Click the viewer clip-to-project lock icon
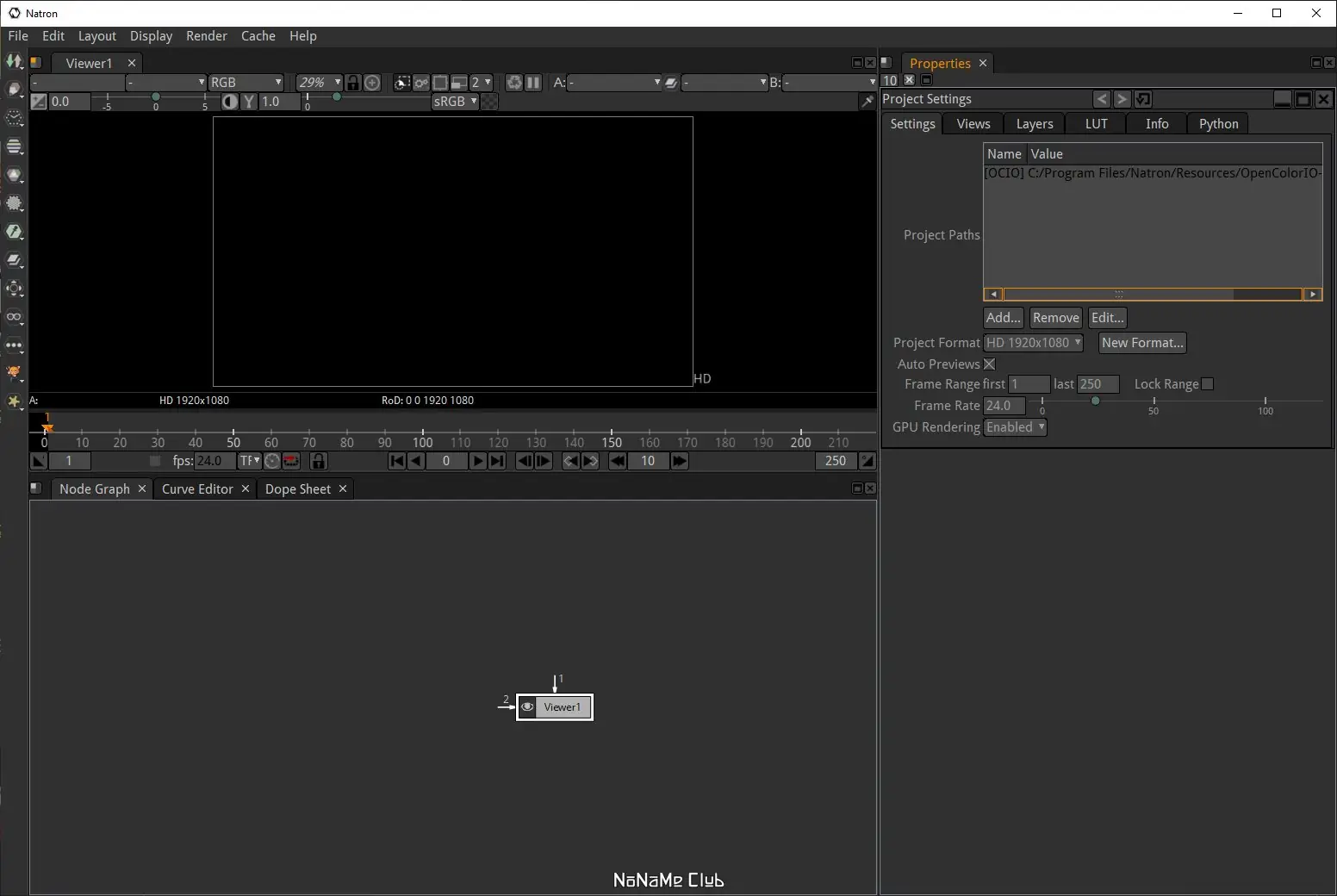 pos(353,83)
